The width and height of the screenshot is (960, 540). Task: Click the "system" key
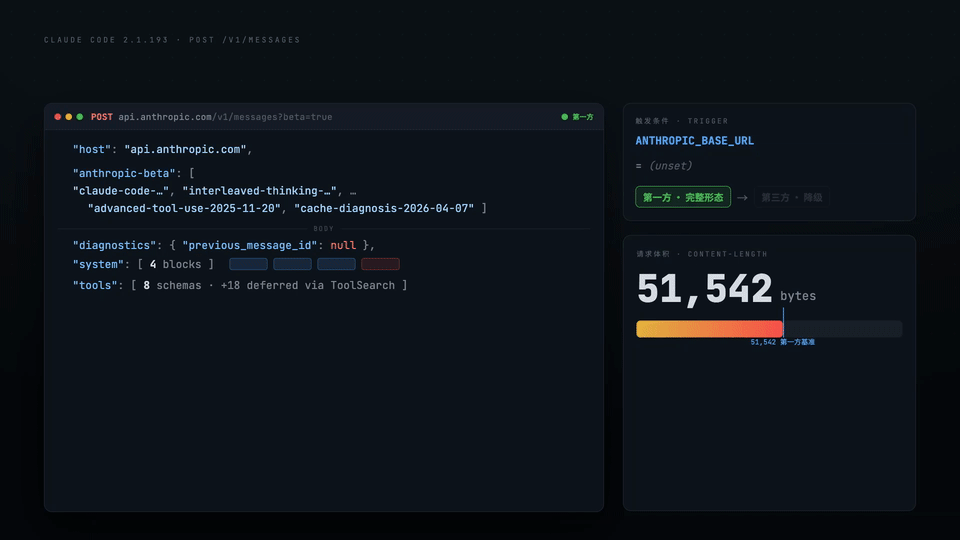pos(98,264)
